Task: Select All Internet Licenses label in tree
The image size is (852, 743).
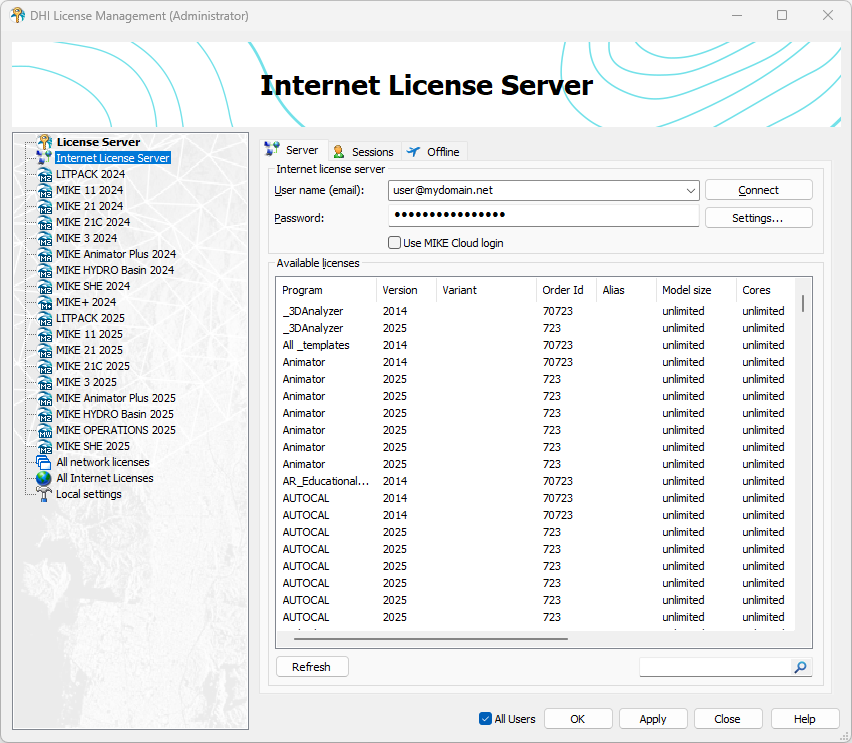Action: click(x=105, y=478)
